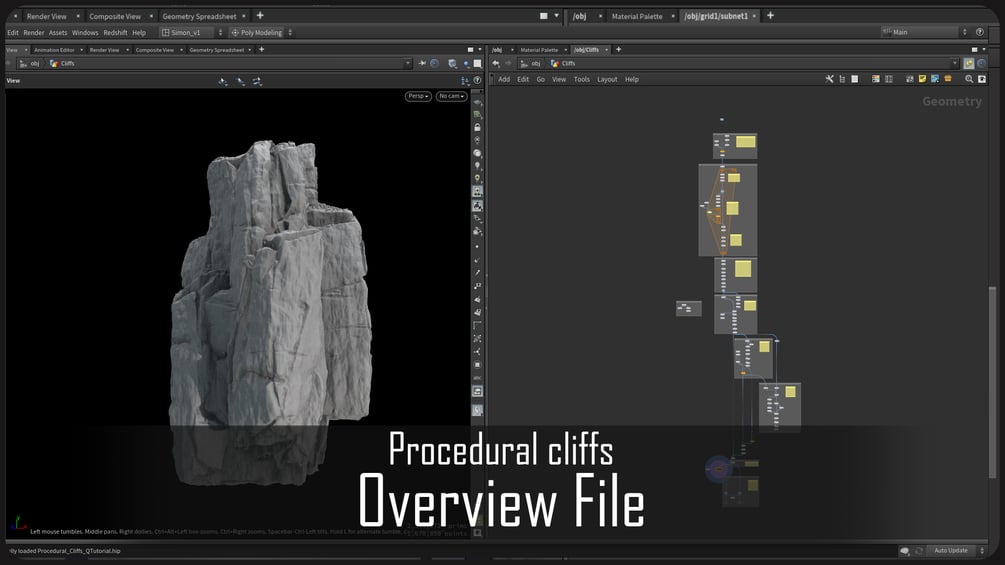Click the Cliffs breadcrumb in viewport path bar

pyautogui.click(x=62, y=63)
